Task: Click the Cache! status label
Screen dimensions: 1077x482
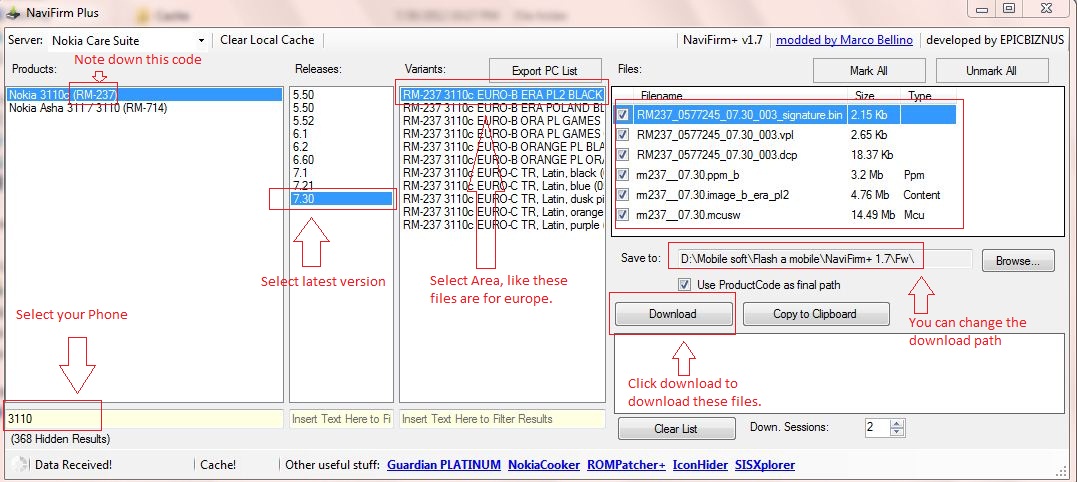Action: [218, 465]
